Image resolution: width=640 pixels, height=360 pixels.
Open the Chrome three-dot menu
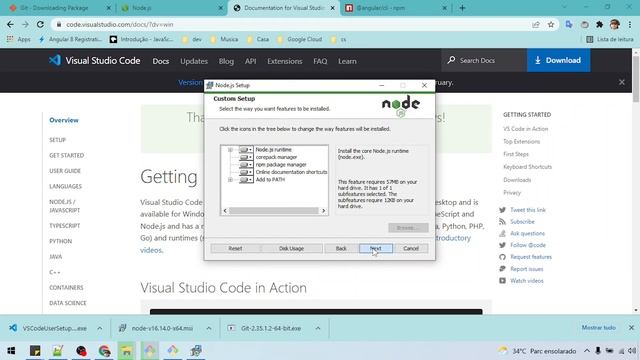[630, 24]
